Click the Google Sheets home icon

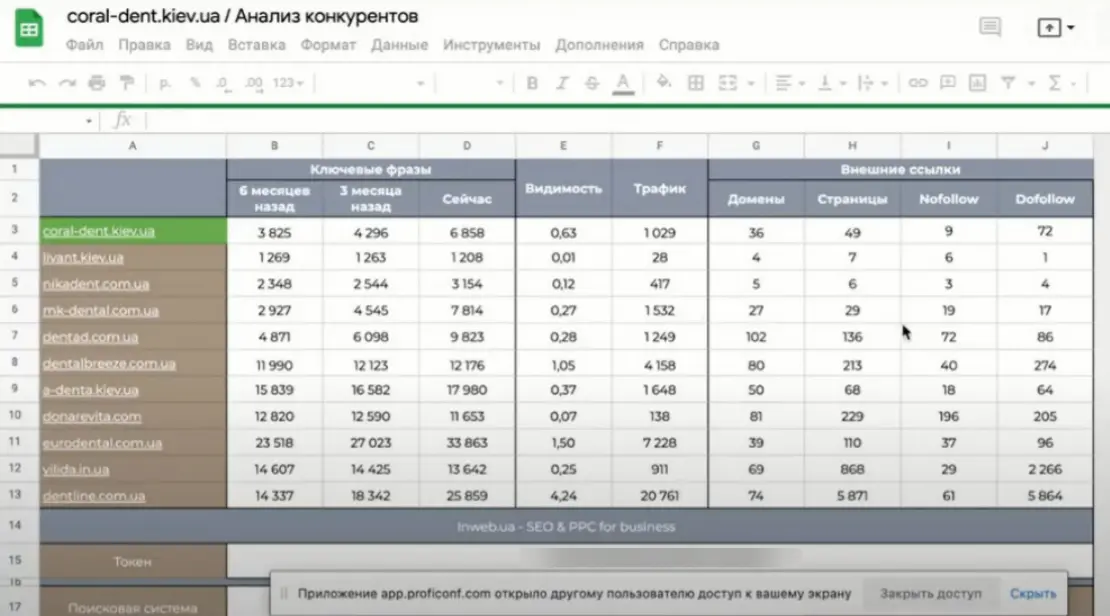pyautogui.click(x=29, y=28)
